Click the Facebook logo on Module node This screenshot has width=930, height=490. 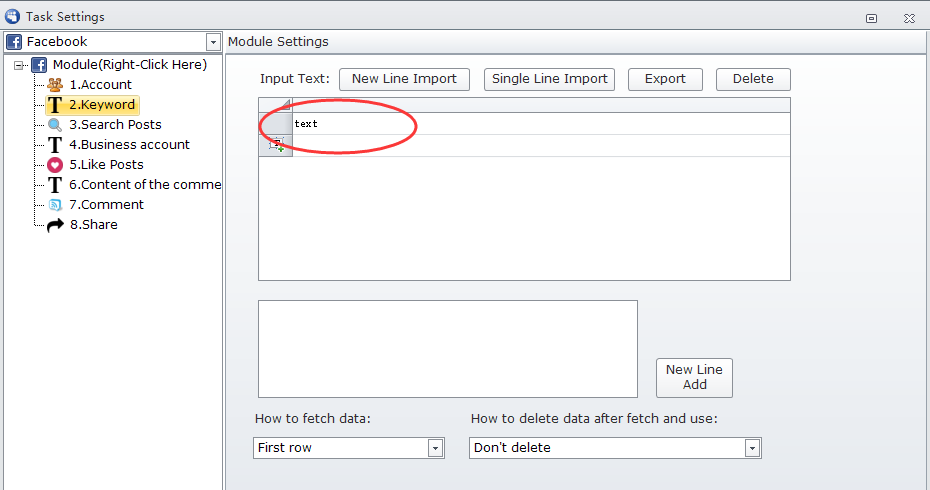(39, 65)
